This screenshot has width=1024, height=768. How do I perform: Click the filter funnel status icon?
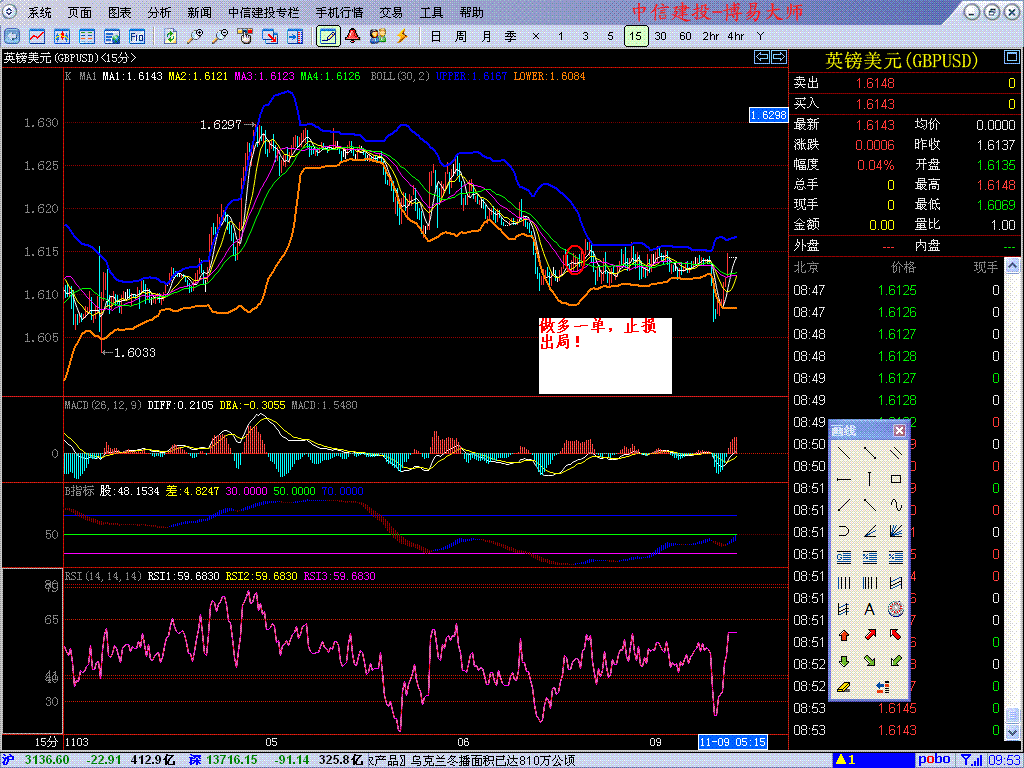[969, 760]
